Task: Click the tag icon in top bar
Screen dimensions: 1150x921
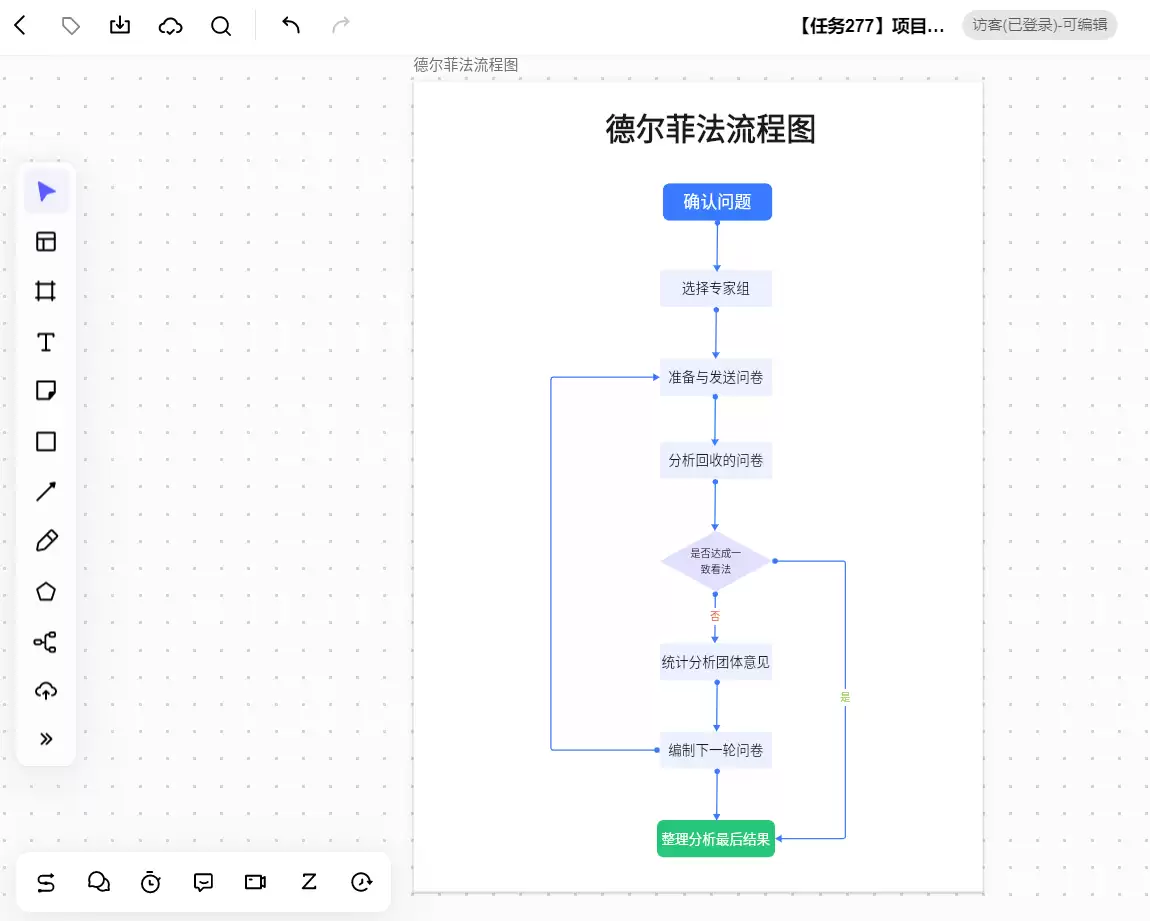Action: (70, 26)
